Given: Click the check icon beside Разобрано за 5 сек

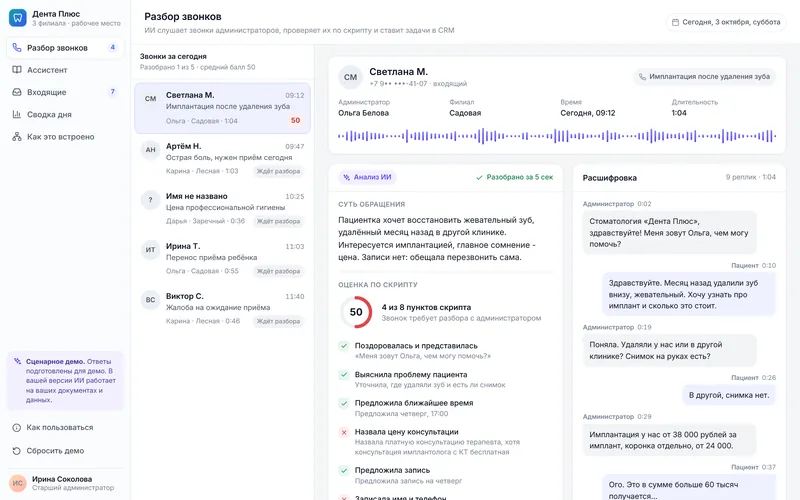Looking at the screenshot, I should 479,178.
